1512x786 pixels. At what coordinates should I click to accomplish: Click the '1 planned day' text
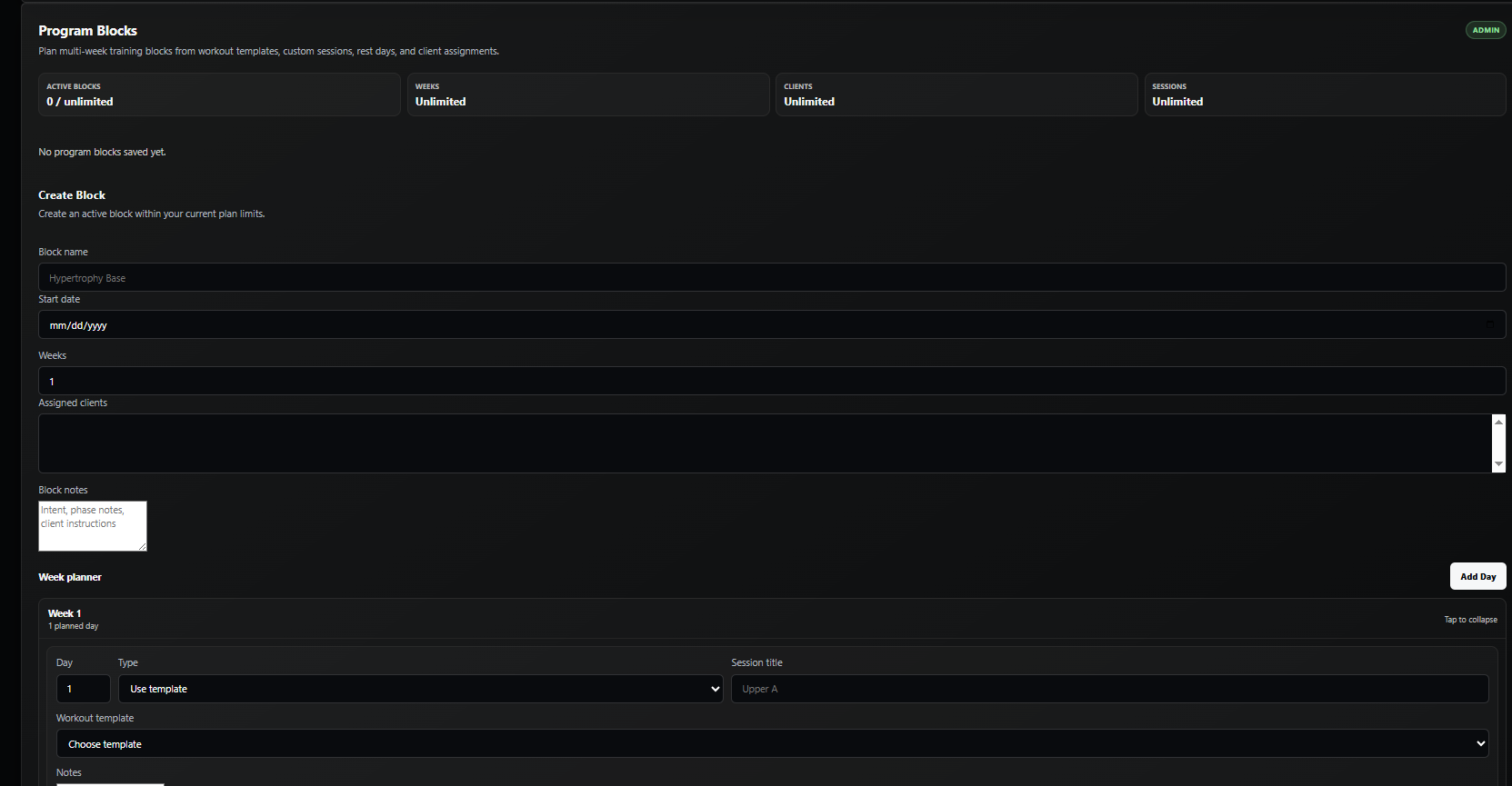(73, 626)
